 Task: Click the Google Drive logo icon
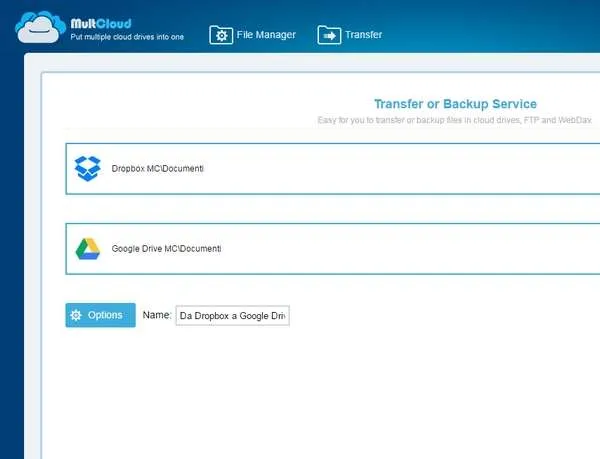click(88, 249)
